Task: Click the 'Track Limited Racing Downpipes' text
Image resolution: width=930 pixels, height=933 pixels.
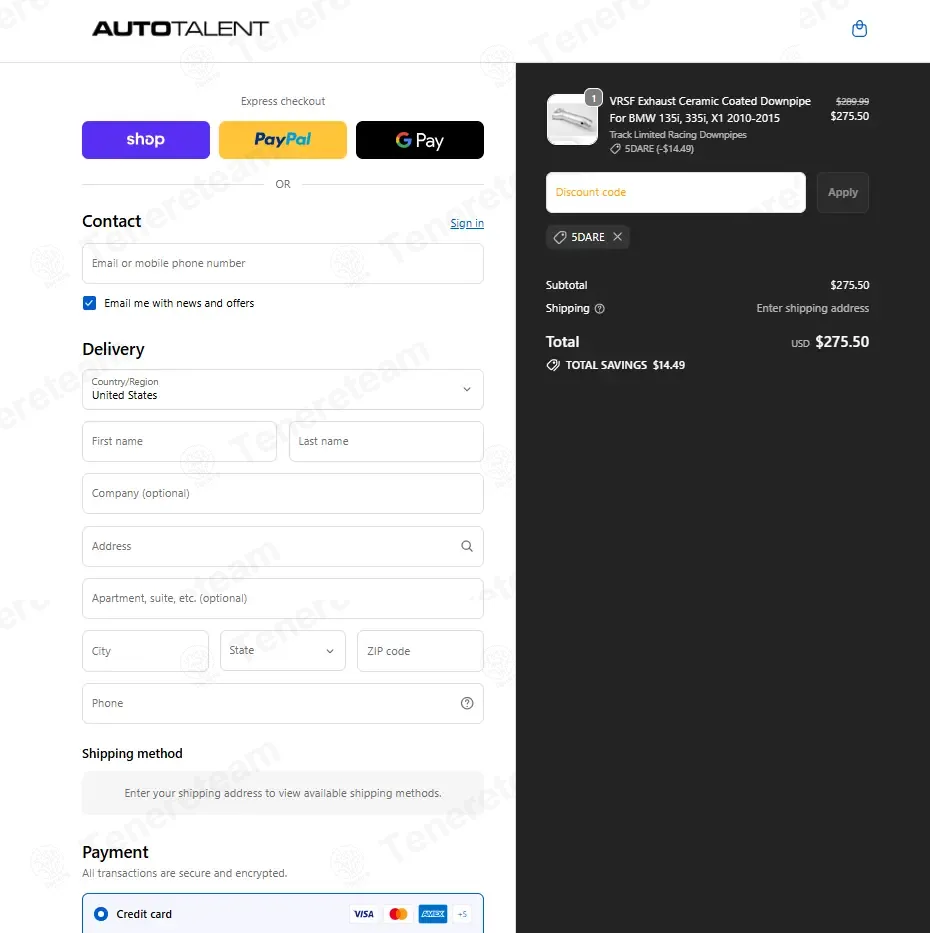Action: tap(678, 134)
